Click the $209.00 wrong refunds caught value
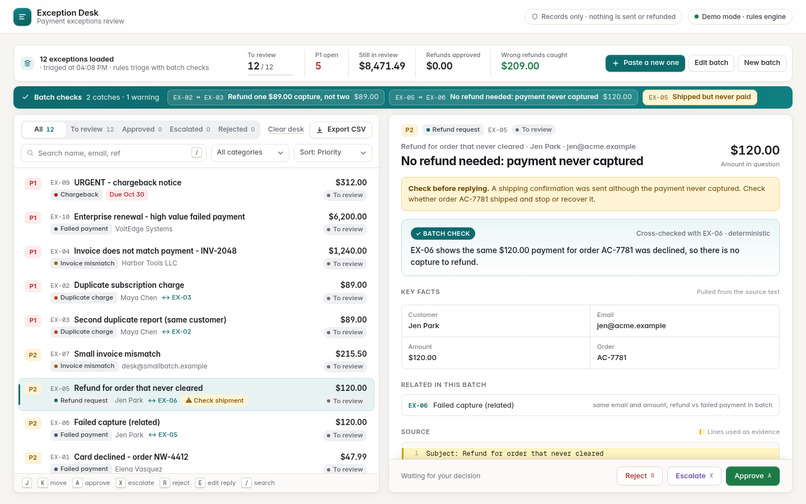Image resolution: width=806 pixels, height=504 pixels. pos(520,66)
